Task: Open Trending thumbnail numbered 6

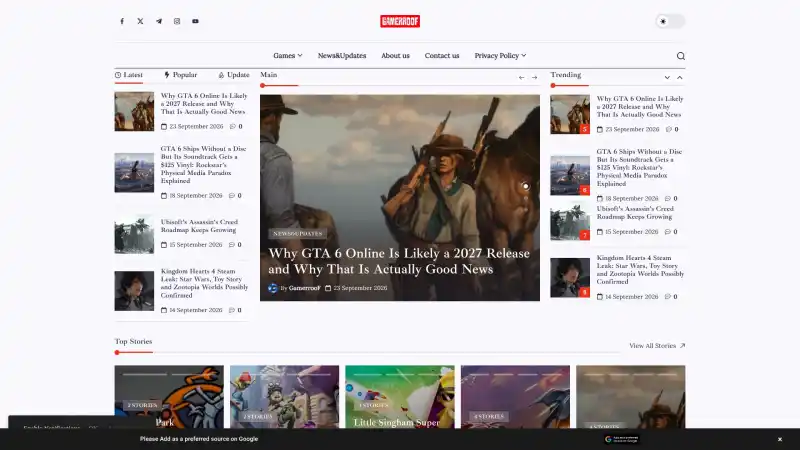Action: [x=570, y=176]
